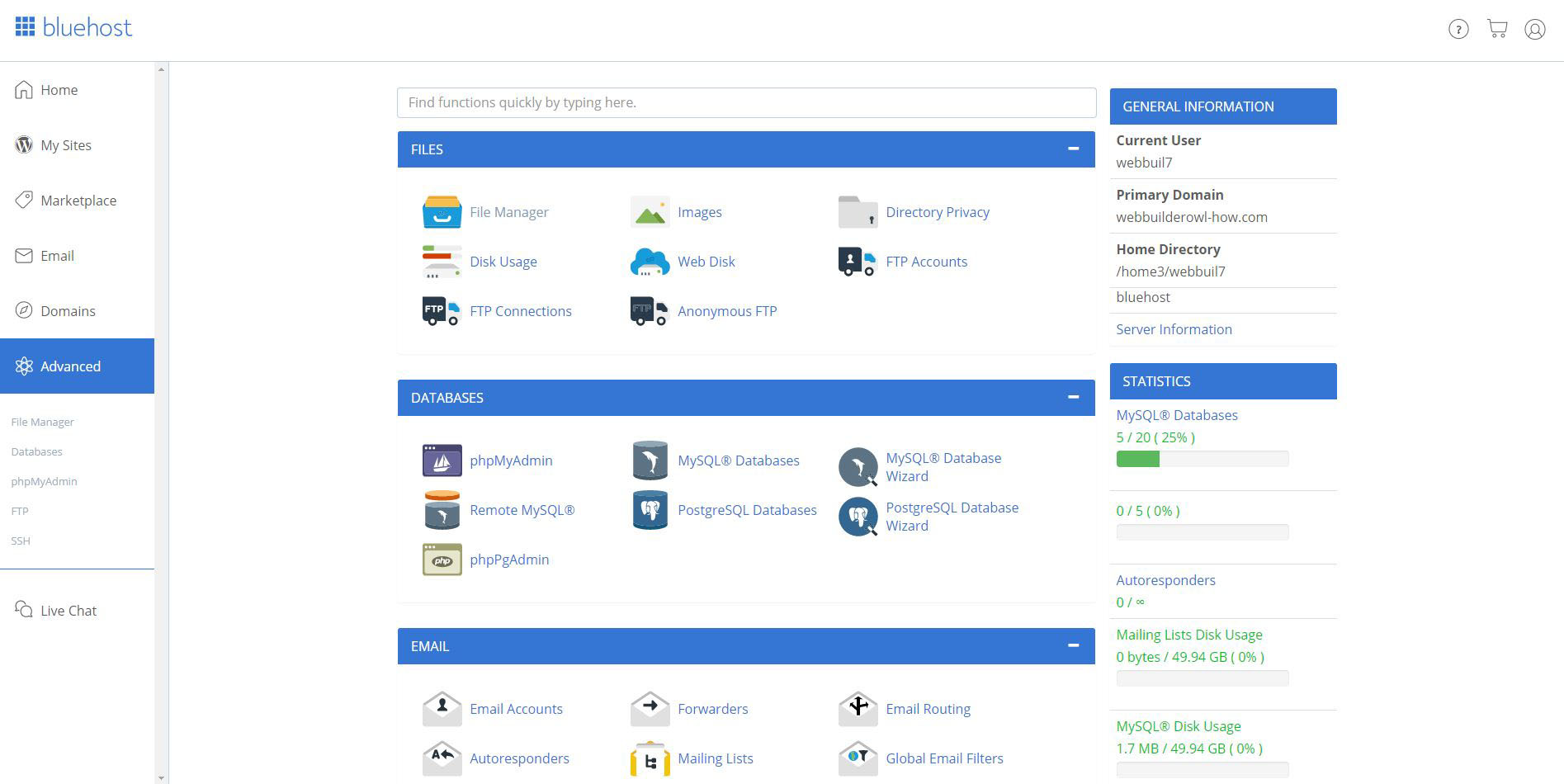This screenshot has height=784, width=1564.
Task: Open the File Manager icon in Files section
Action: pyautogui.click(x=442, y=212)
